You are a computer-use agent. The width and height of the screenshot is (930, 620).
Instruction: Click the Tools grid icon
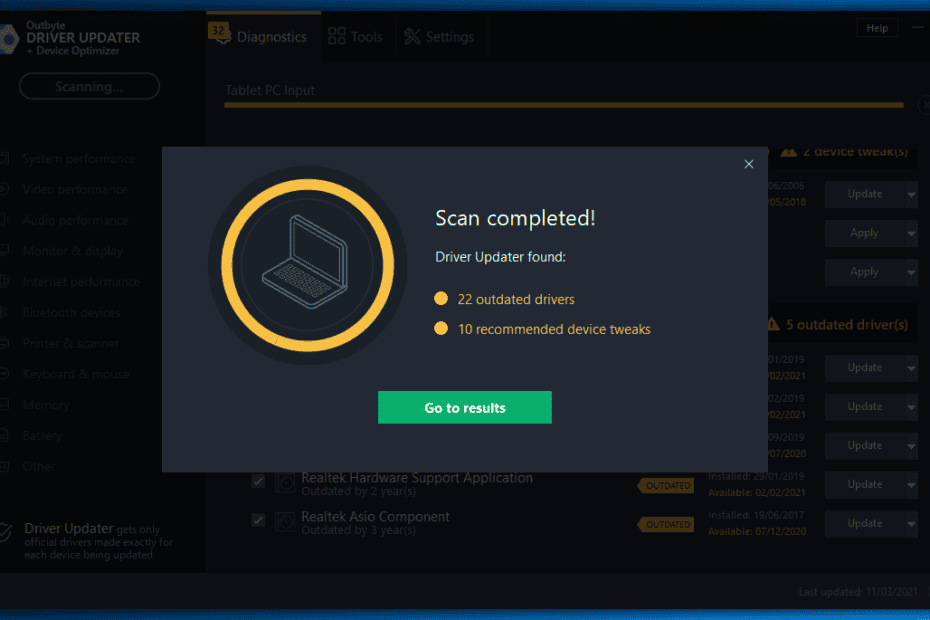(336, 36)
